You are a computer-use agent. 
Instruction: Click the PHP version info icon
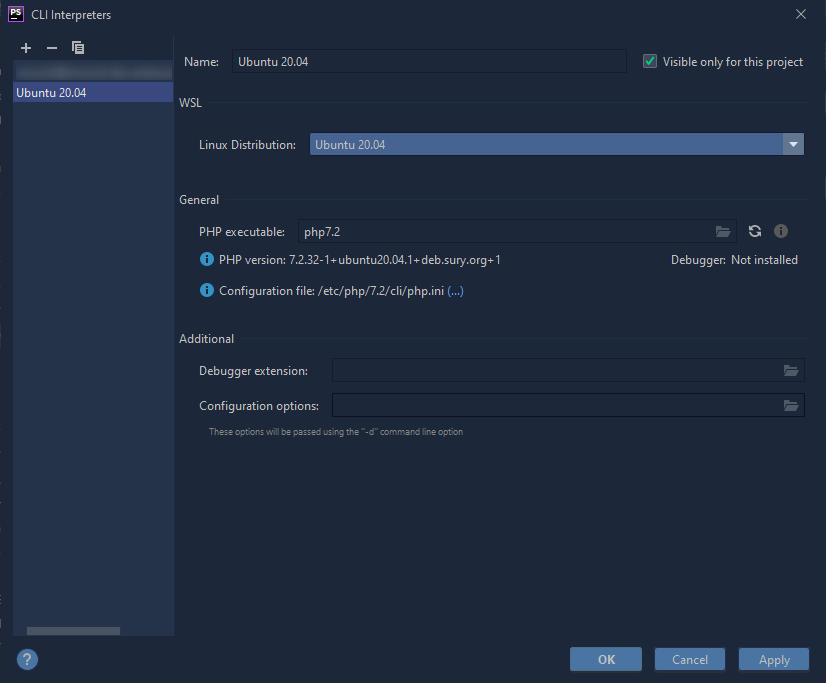pos(207,260)
